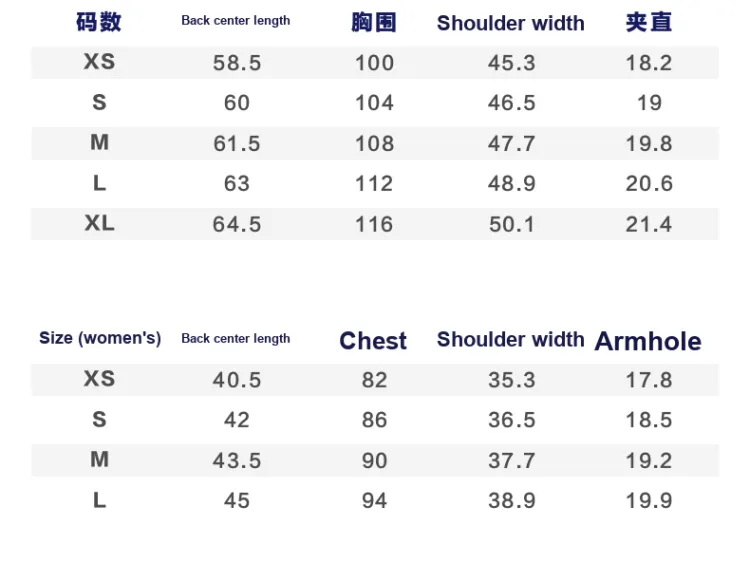Click the 38.9 shoulder width value
The image size is (750, 563).
click(512, 500)
